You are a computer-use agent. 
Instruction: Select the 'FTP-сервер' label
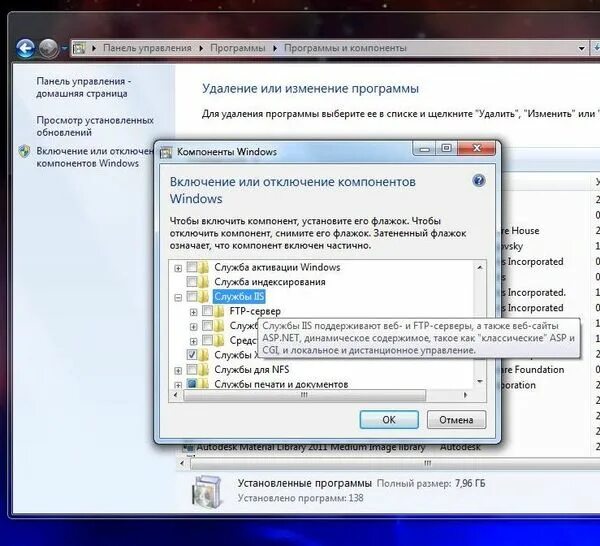coord(255,311)
